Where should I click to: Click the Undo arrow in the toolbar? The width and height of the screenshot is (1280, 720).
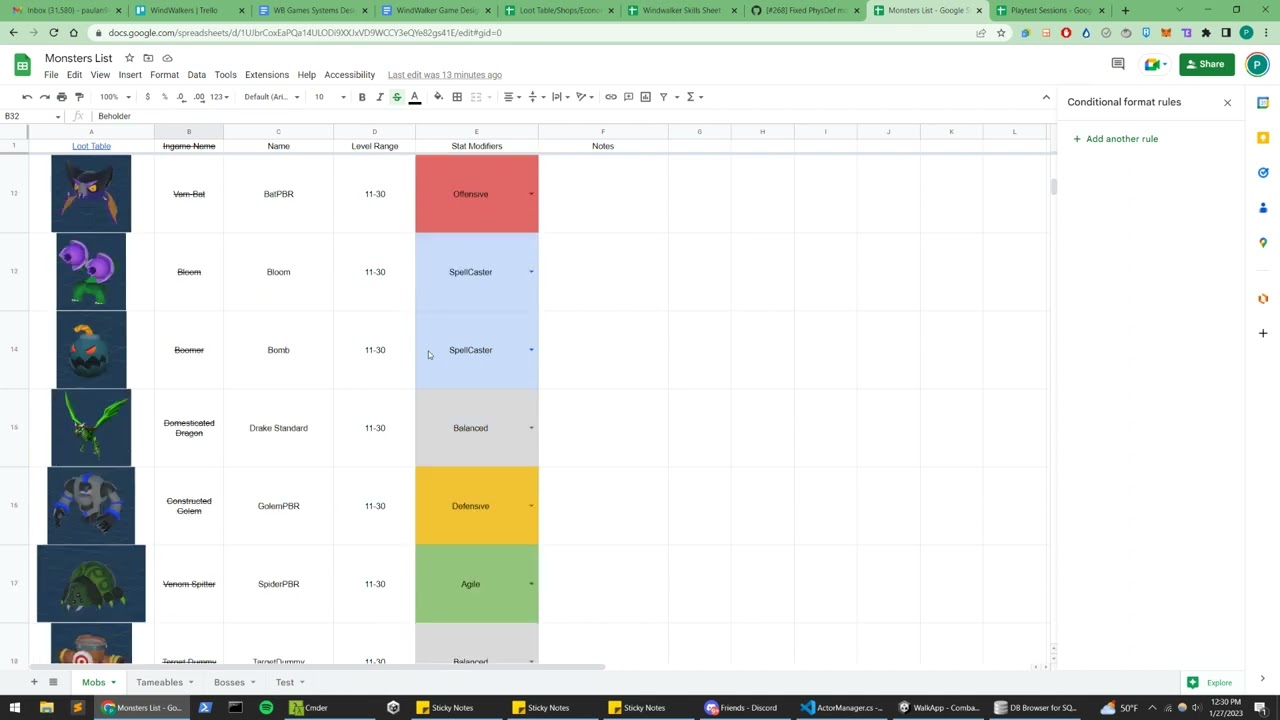(x=27, y=97)
